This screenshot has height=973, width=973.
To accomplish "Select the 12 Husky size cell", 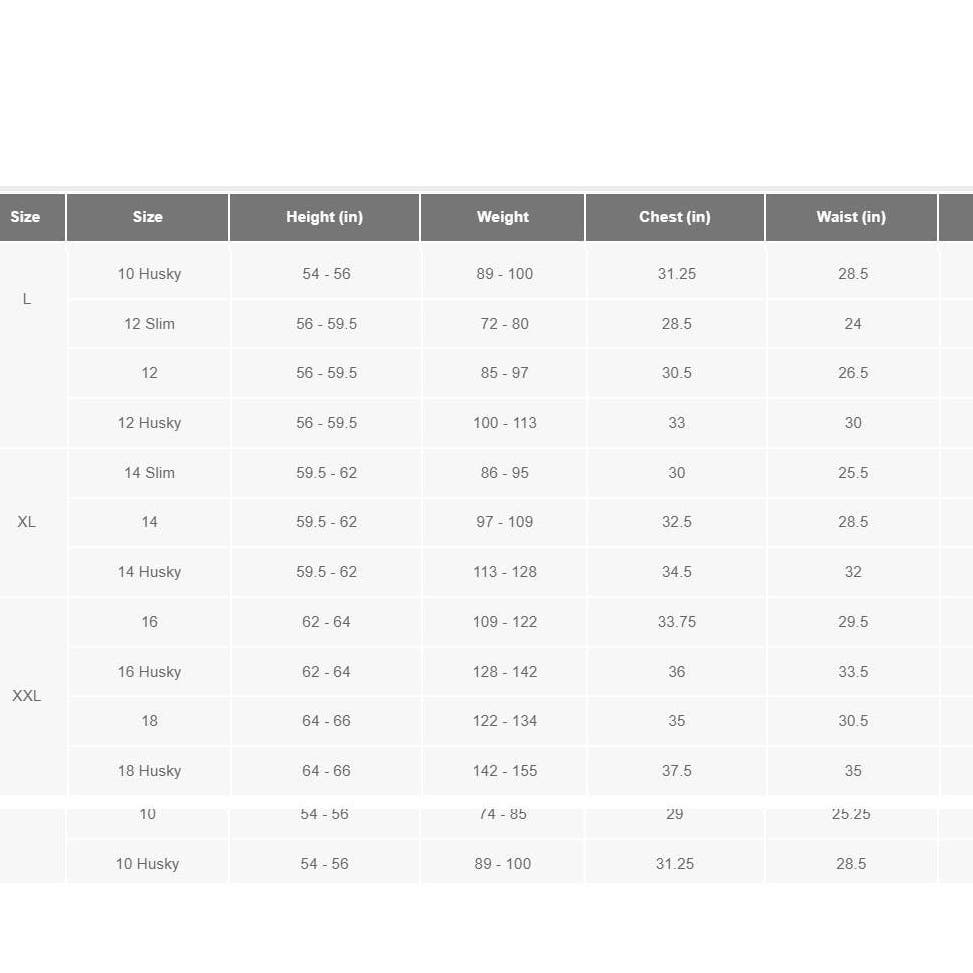I will [x=149, y=423].
